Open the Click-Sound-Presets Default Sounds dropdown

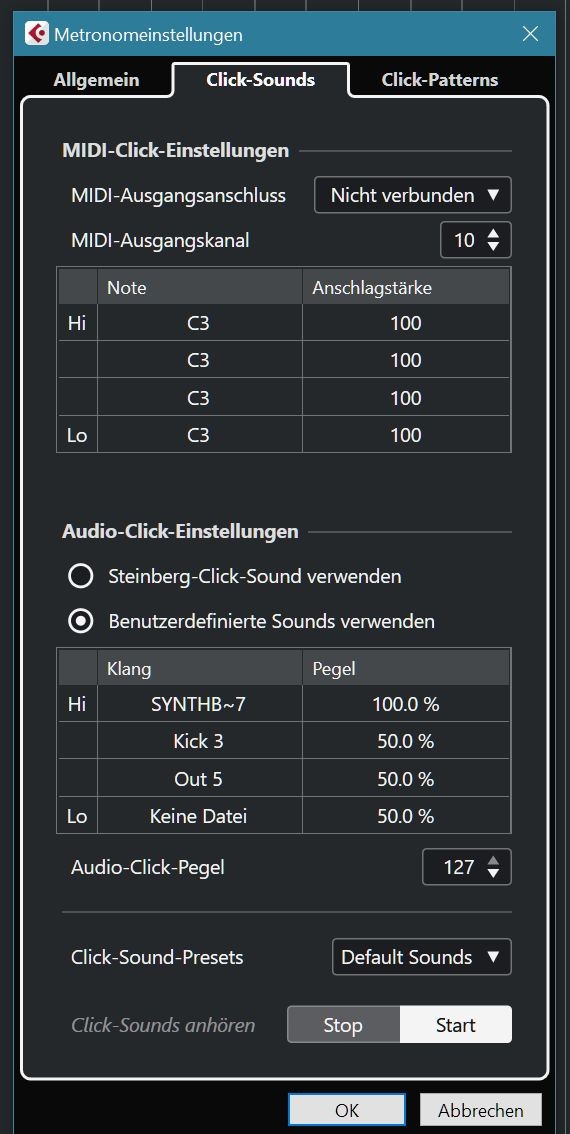[422, 957]
